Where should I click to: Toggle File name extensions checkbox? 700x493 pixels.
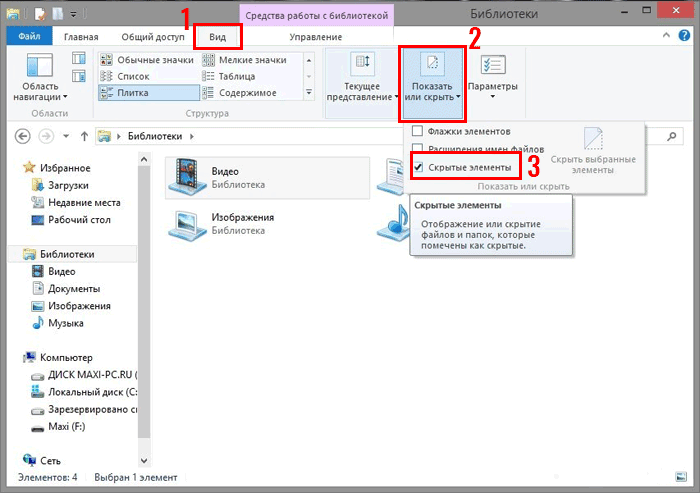(418, 149)
